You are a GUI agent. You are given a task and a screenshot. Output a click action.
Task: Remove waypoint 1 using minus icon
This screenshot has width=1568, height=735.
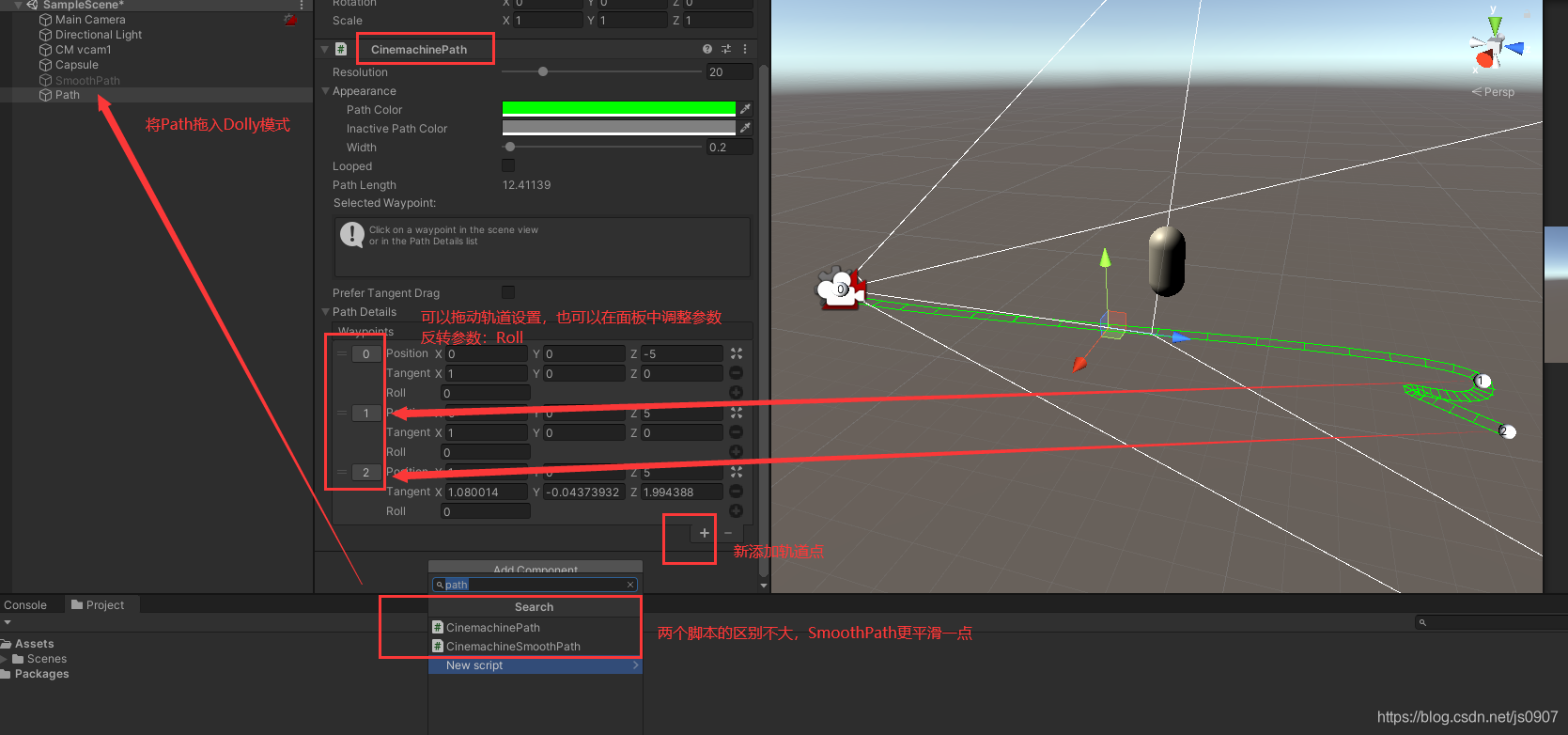pos(737,432)
